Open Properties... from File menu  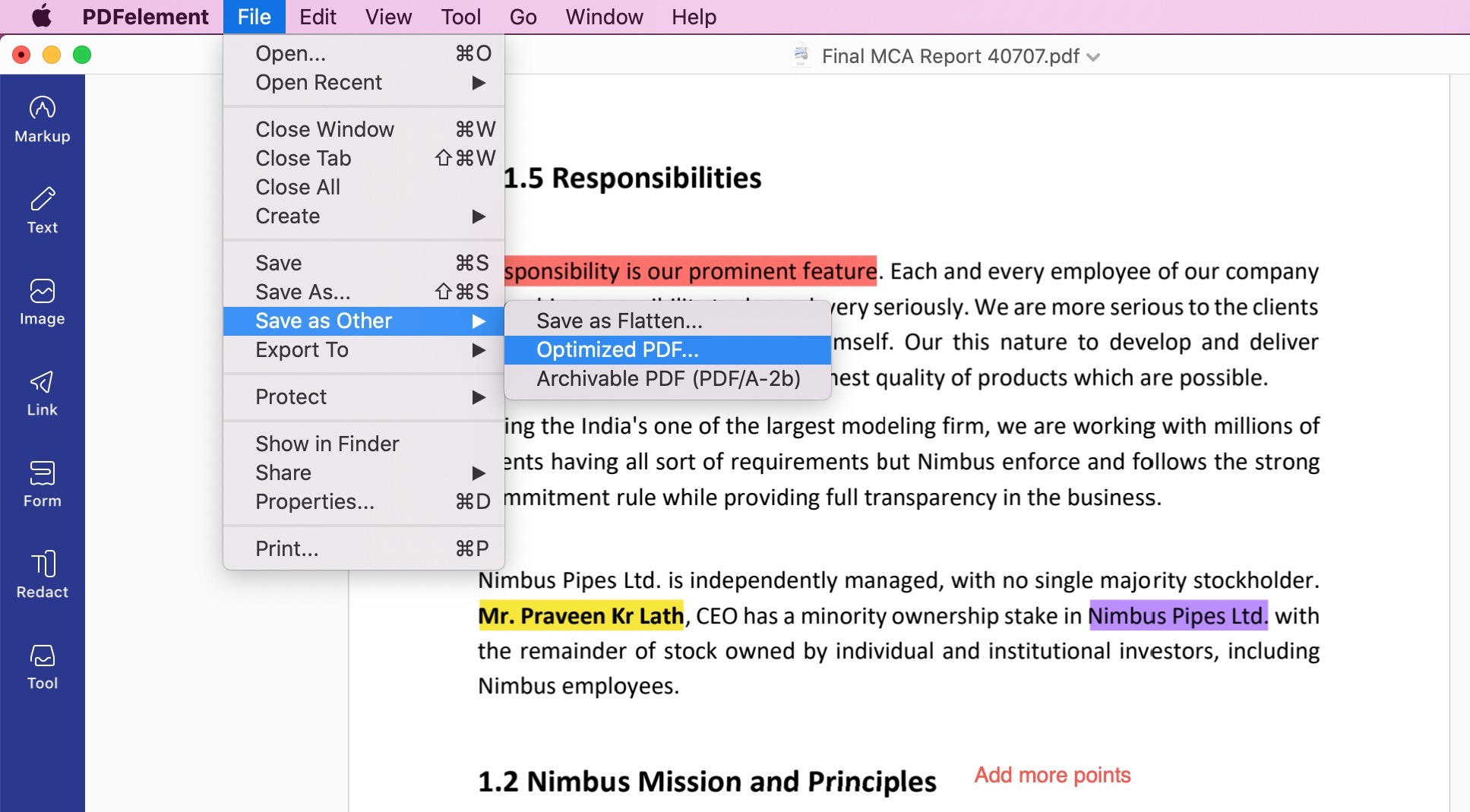364,501
